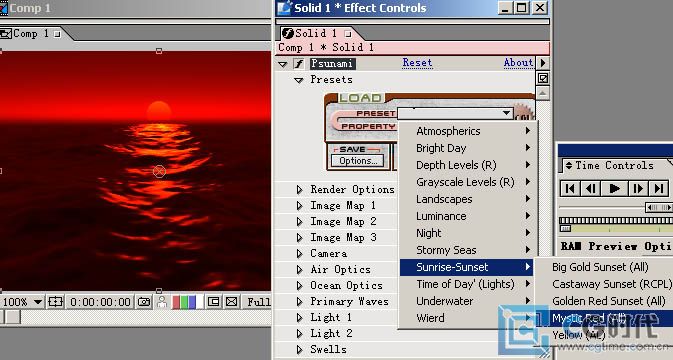Toggle alpha channel white swatch
Viewport: 673px width, 360px height.
click(199, 302)
